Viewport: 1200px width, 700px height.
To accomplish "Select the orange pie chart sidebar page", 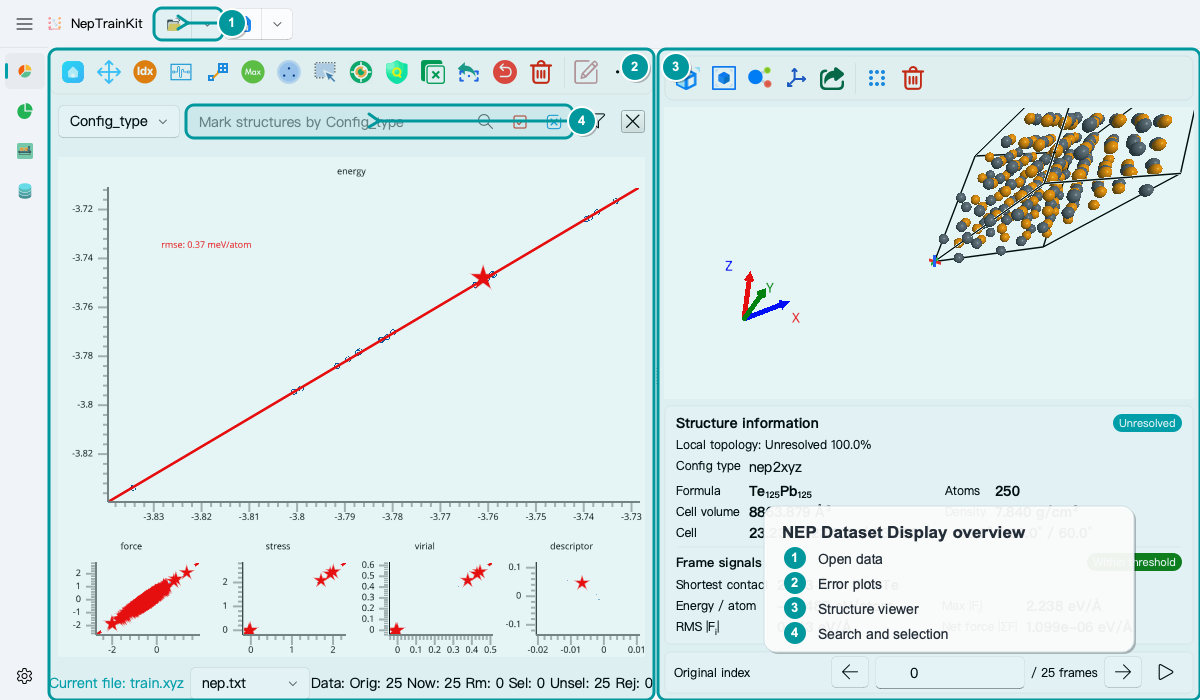I will point(25,72).
